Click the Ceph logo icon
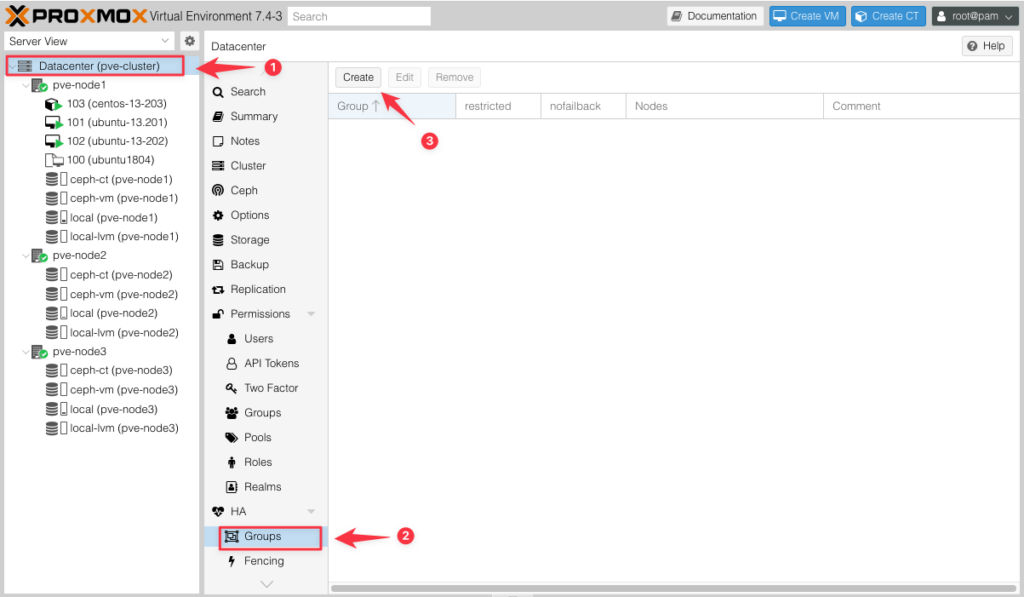Image resolution: width=1024 pixels, height=597 pixels. [218, 190]
